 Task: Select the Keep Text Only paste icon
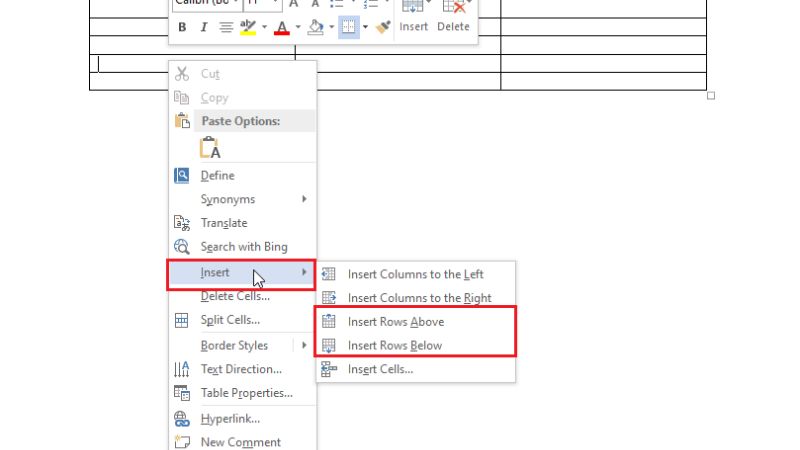(x=210, y=147)
